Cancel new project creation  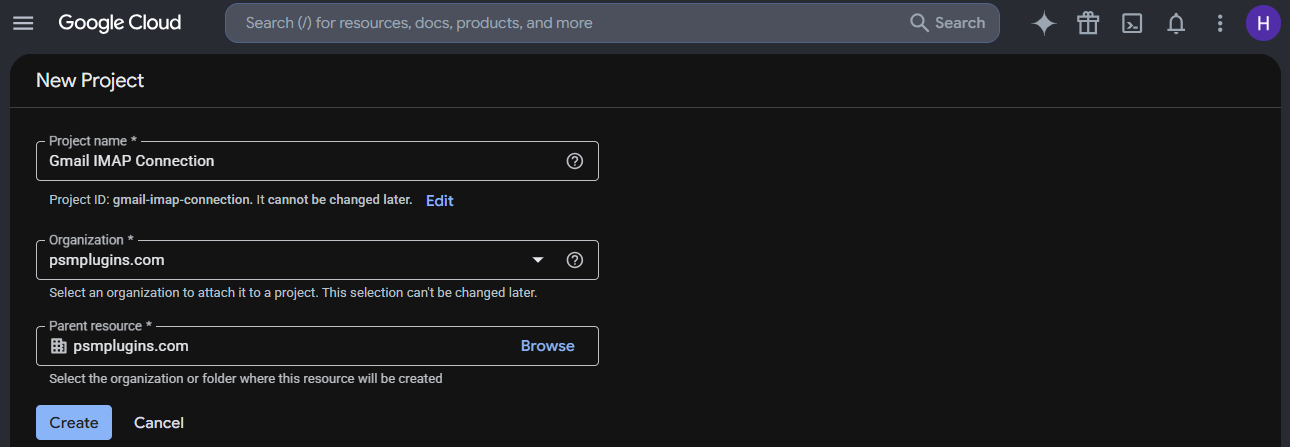pyautogui.click(x=159, y=422)
